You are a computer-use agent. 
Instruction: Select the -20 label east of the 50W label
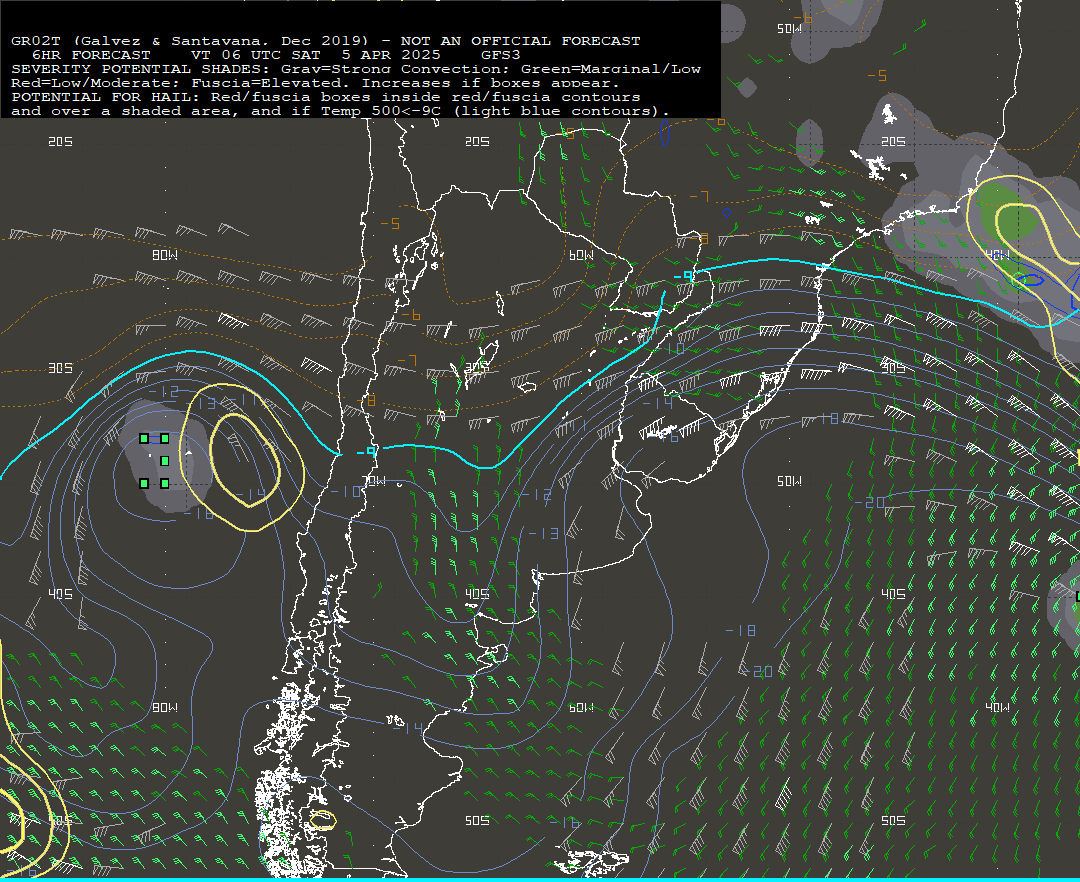click(x=871, y=503)
